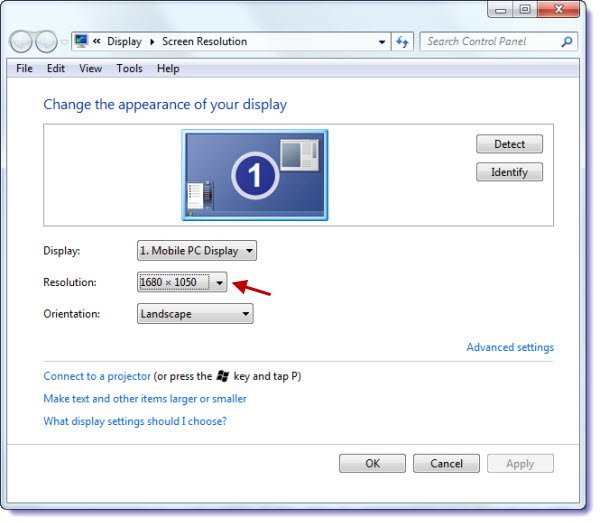Click the OK button
Screen dimensions: 600x523
coord(372,464)
